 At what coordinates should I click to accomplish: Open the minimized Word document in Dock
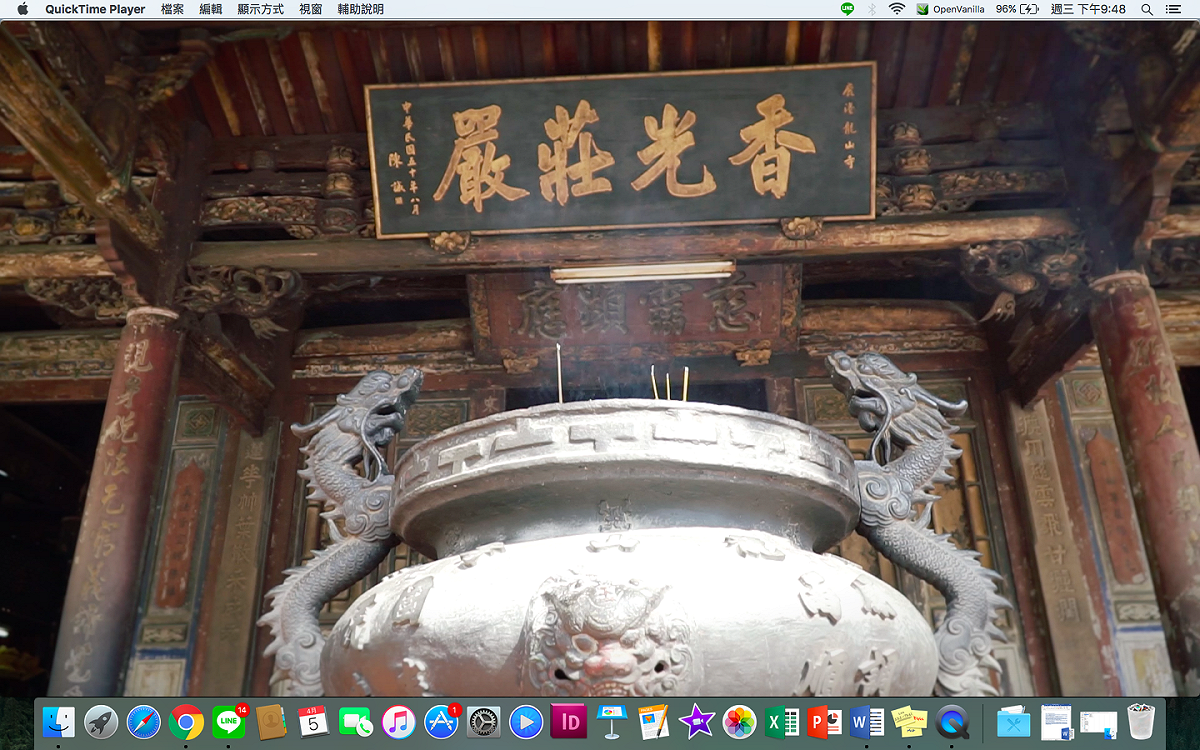pyautogui.click(x=1056, y=721)
